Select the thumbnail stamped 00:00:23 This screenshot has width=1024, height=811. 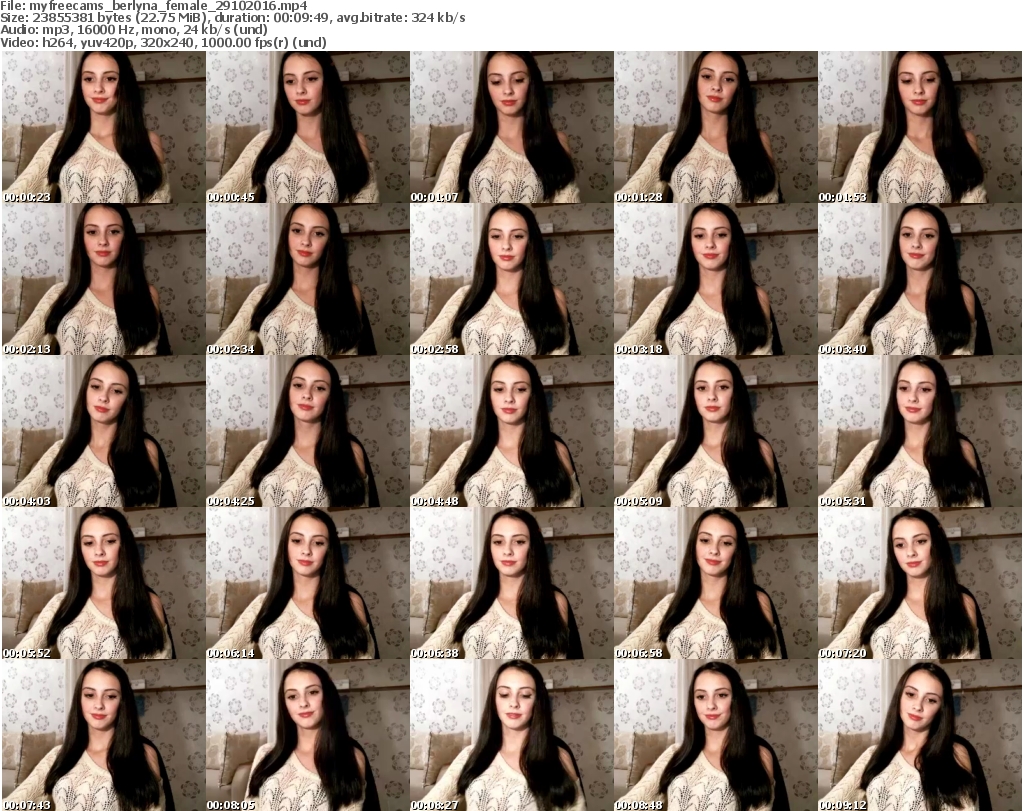[x=103, y=127]
